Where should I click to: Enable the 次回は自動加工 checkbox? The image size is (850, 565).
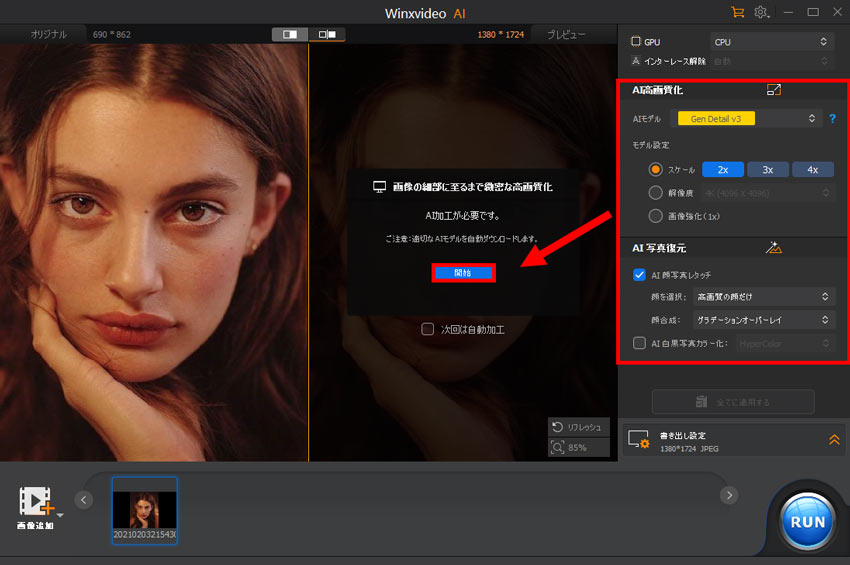(428, 328)
